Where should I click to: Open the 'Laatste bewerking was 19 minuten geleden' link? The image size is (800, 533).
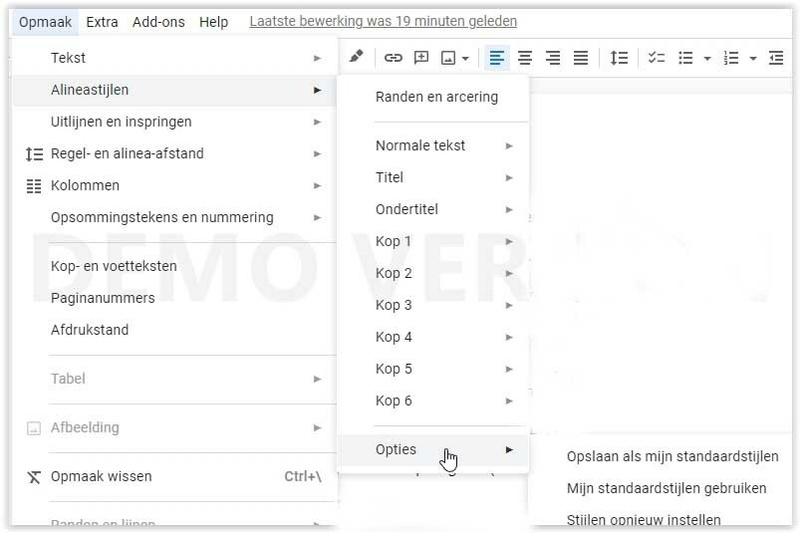[x=383, y=21]
